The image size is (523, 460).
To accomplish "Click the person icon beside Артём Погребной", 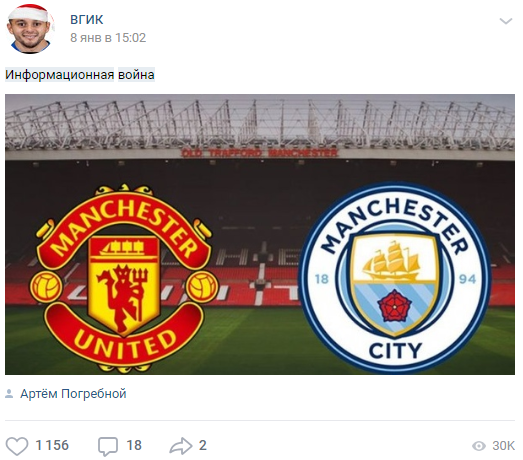I will click(9, 394).
